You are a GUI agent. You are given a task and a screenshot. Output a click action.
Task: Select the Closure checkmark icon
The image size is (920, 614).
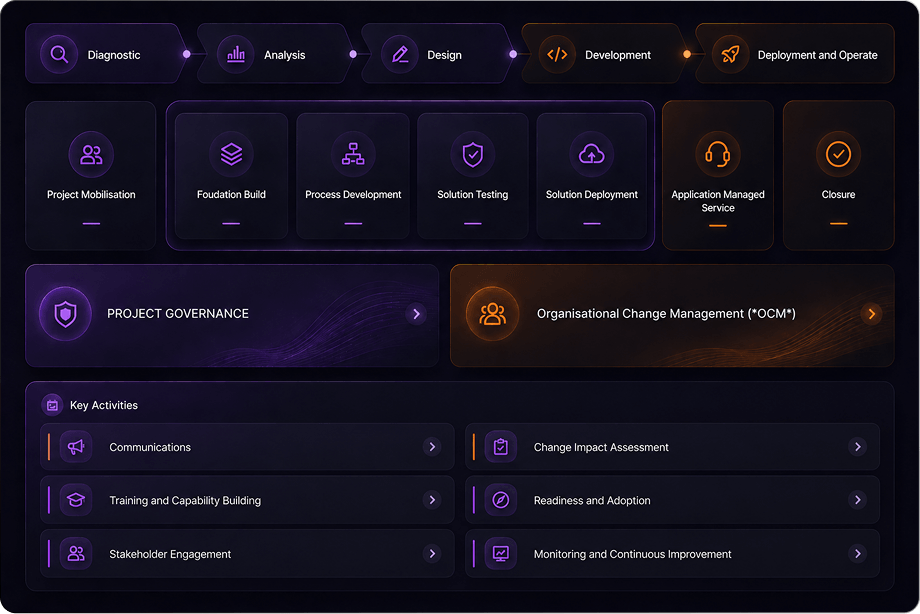[838, 154]
